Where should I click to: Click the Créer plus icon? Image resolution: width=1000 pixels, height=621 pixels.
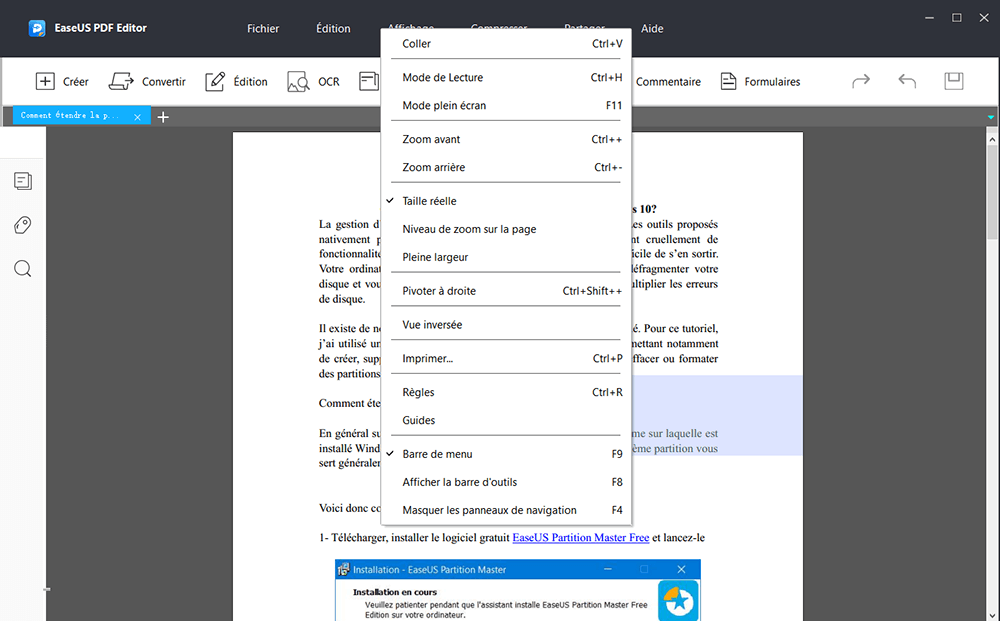tap(45, 82)
